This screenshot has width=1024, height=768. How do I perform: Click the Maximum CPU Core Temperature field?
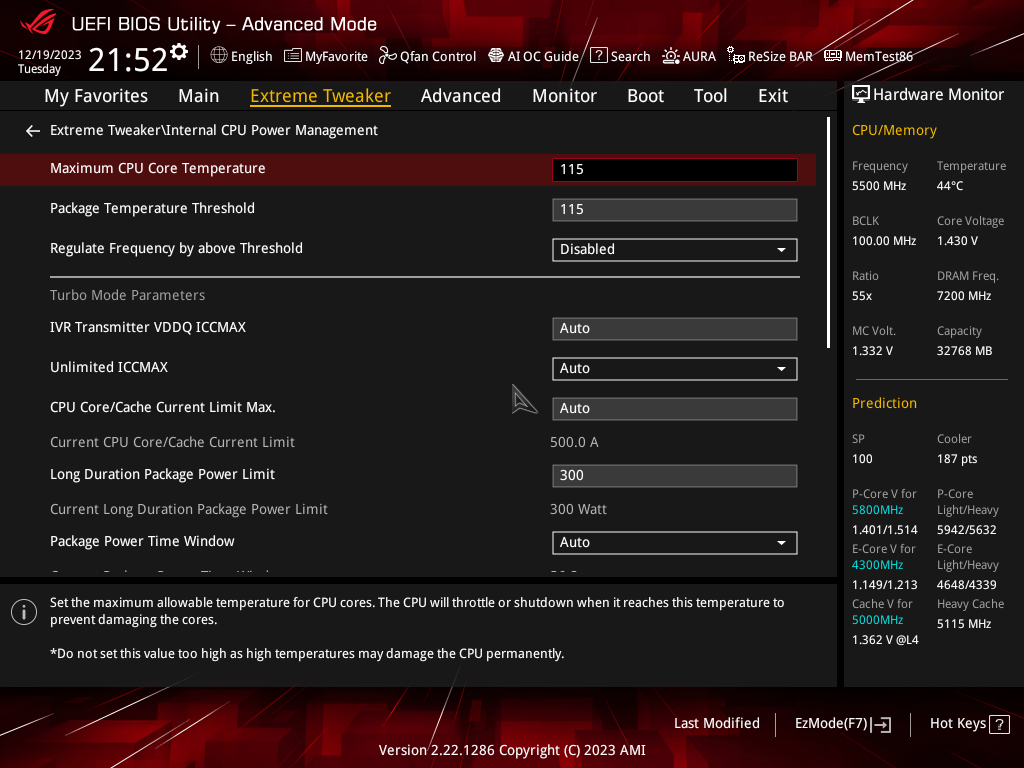[x=675, y=170]
